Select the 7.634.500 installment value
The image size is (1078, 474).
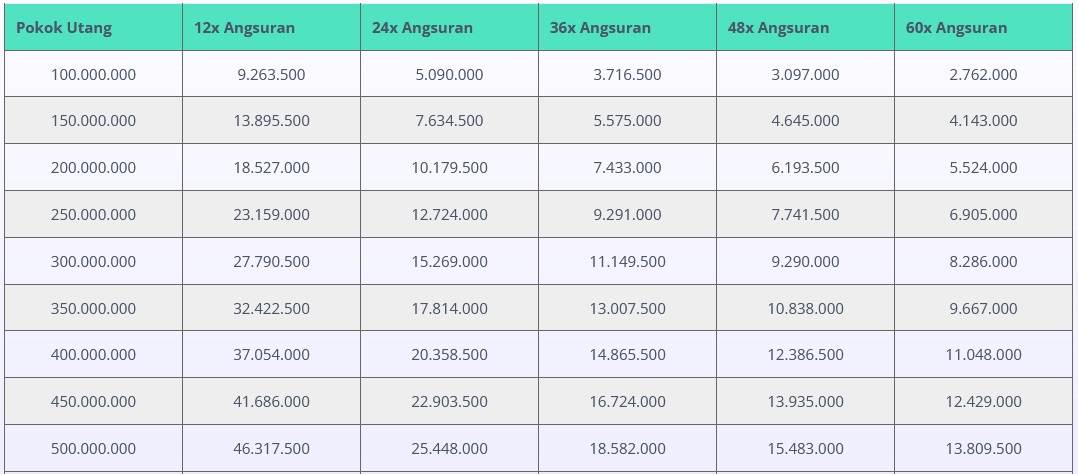(x=449, y=121)
